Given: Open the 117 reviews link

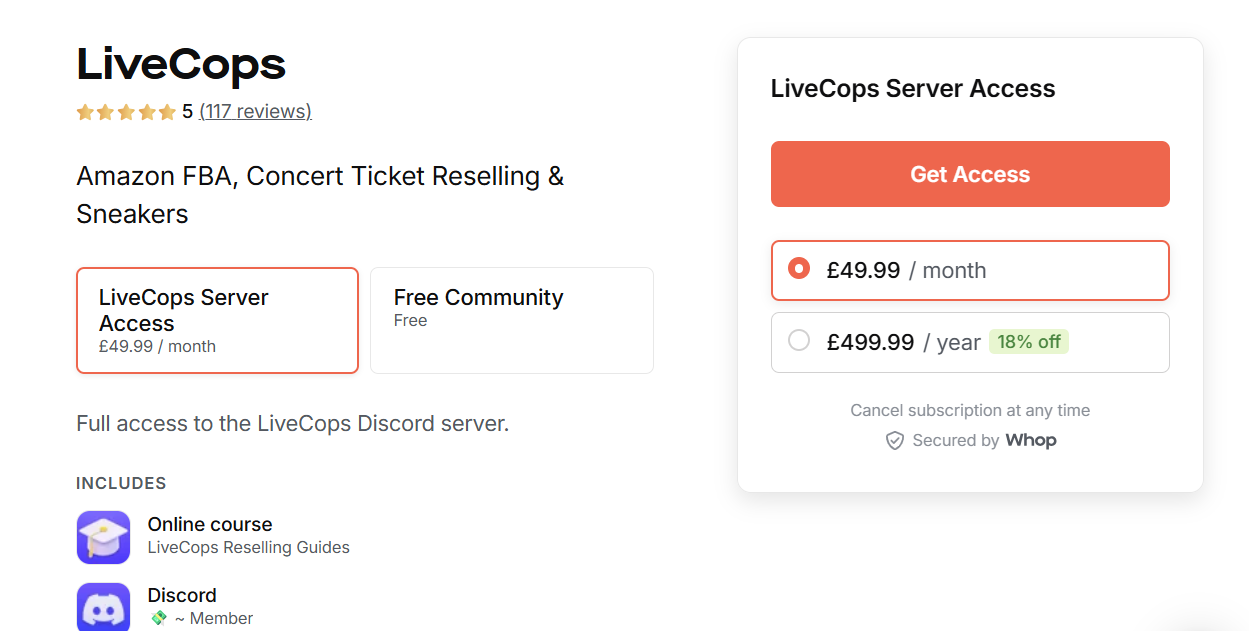Looking at the screenshot, I should click(x=256, y=111).
